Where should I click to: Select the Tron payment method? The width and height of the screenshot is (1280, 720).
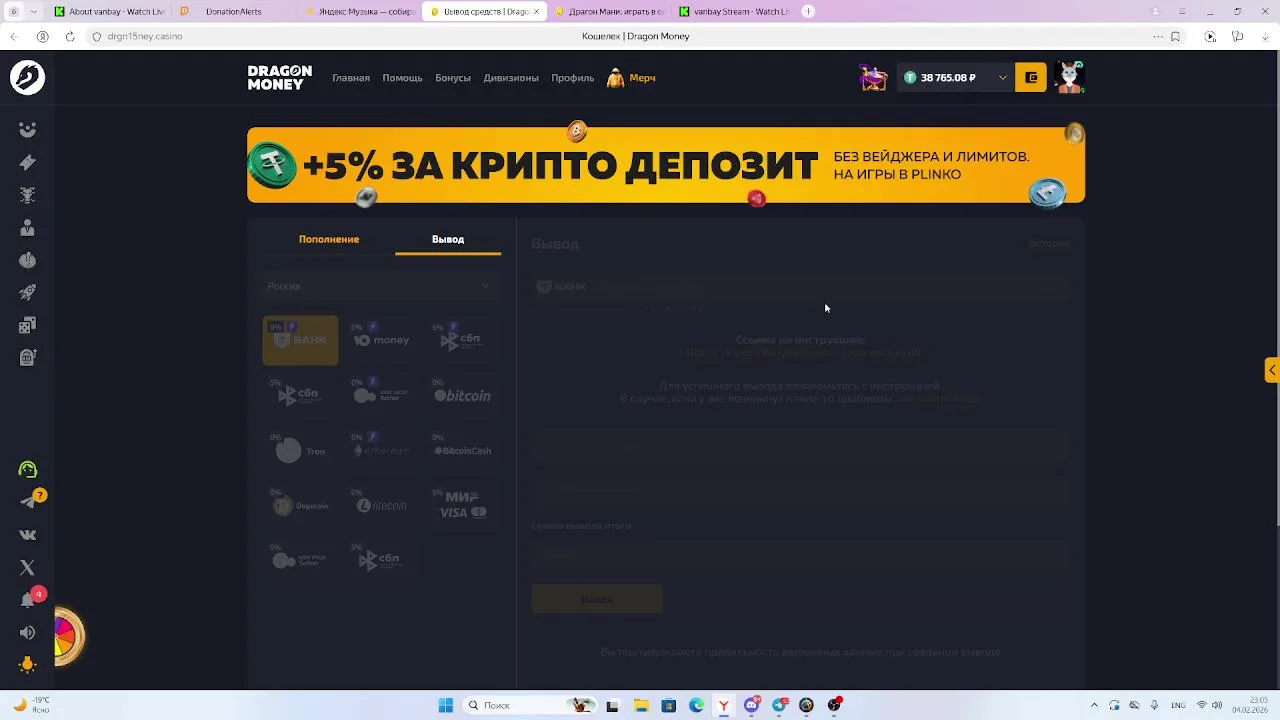click(x=300, y=451)
